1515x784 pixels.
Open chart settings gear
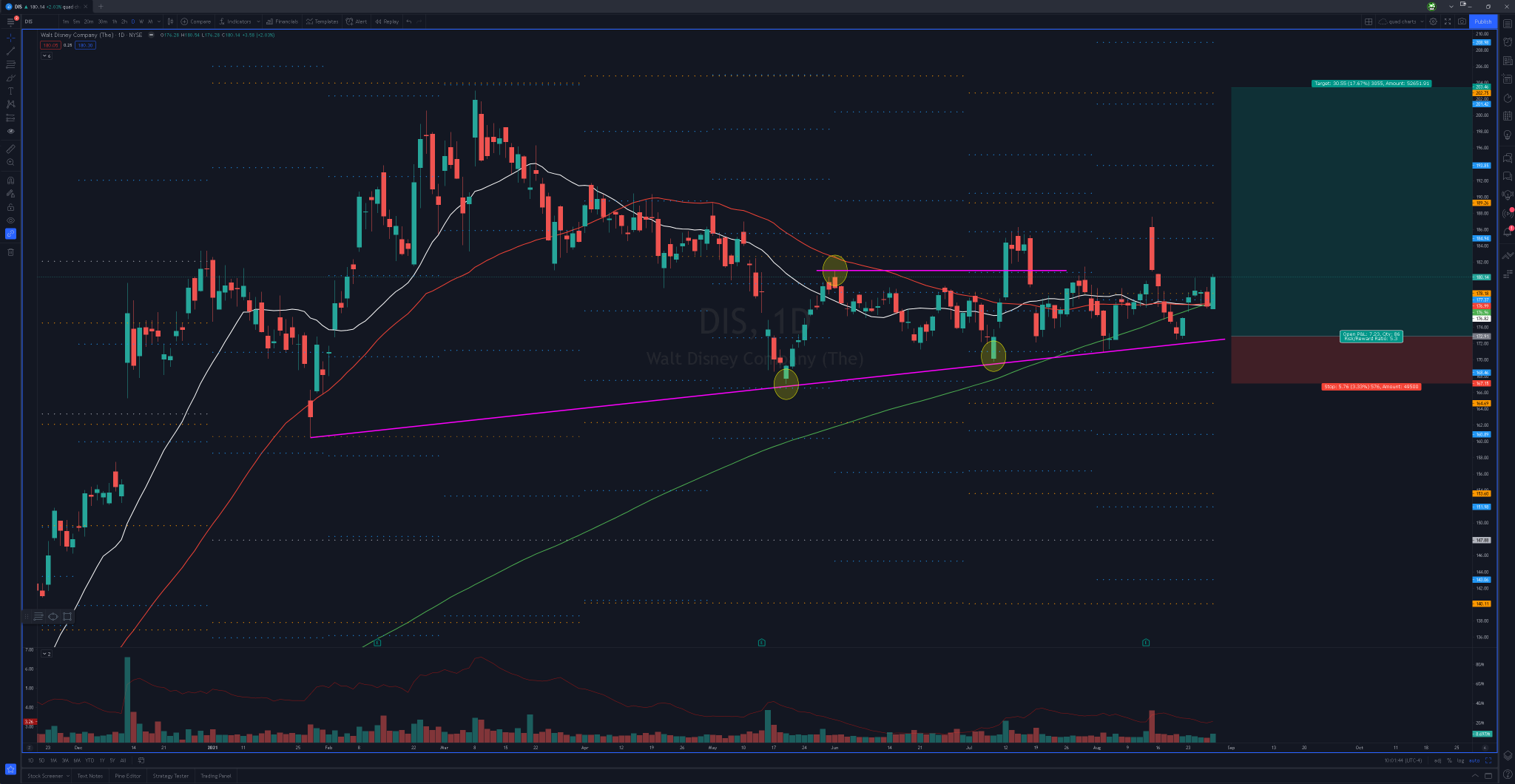tap(1433, 21)
